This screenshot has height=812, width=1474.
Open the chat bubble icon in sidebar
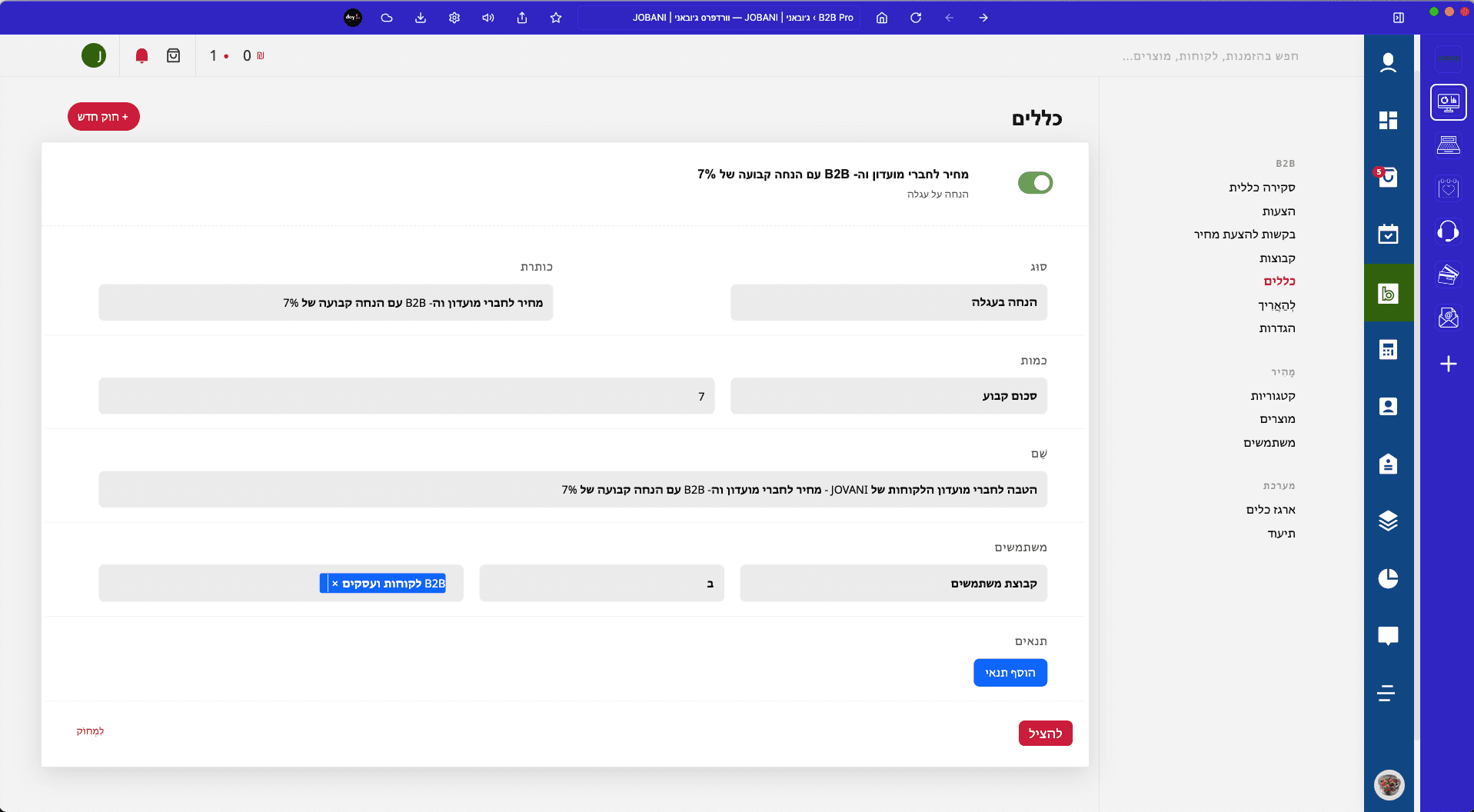[1388, 635]
